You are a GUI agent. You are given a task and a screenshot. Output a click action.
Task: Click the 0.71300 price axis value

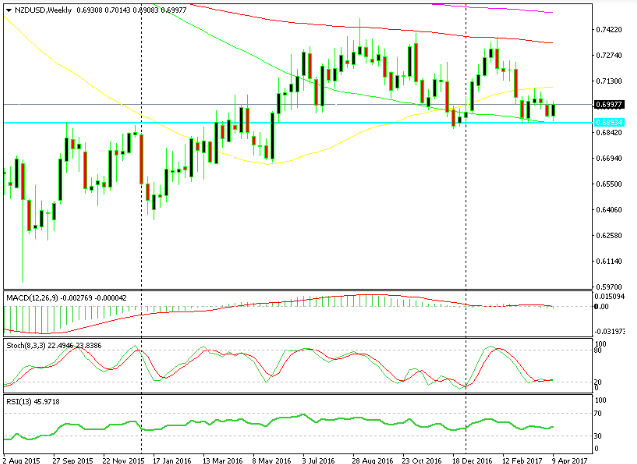click(x=609, y=81)
